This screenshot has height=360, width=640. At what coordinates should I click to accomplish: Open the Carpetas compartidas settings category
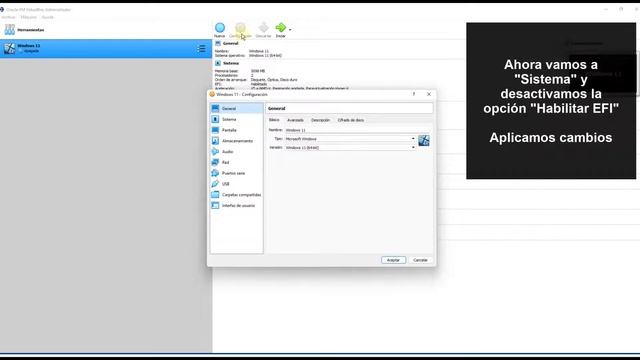coord(237,195)
